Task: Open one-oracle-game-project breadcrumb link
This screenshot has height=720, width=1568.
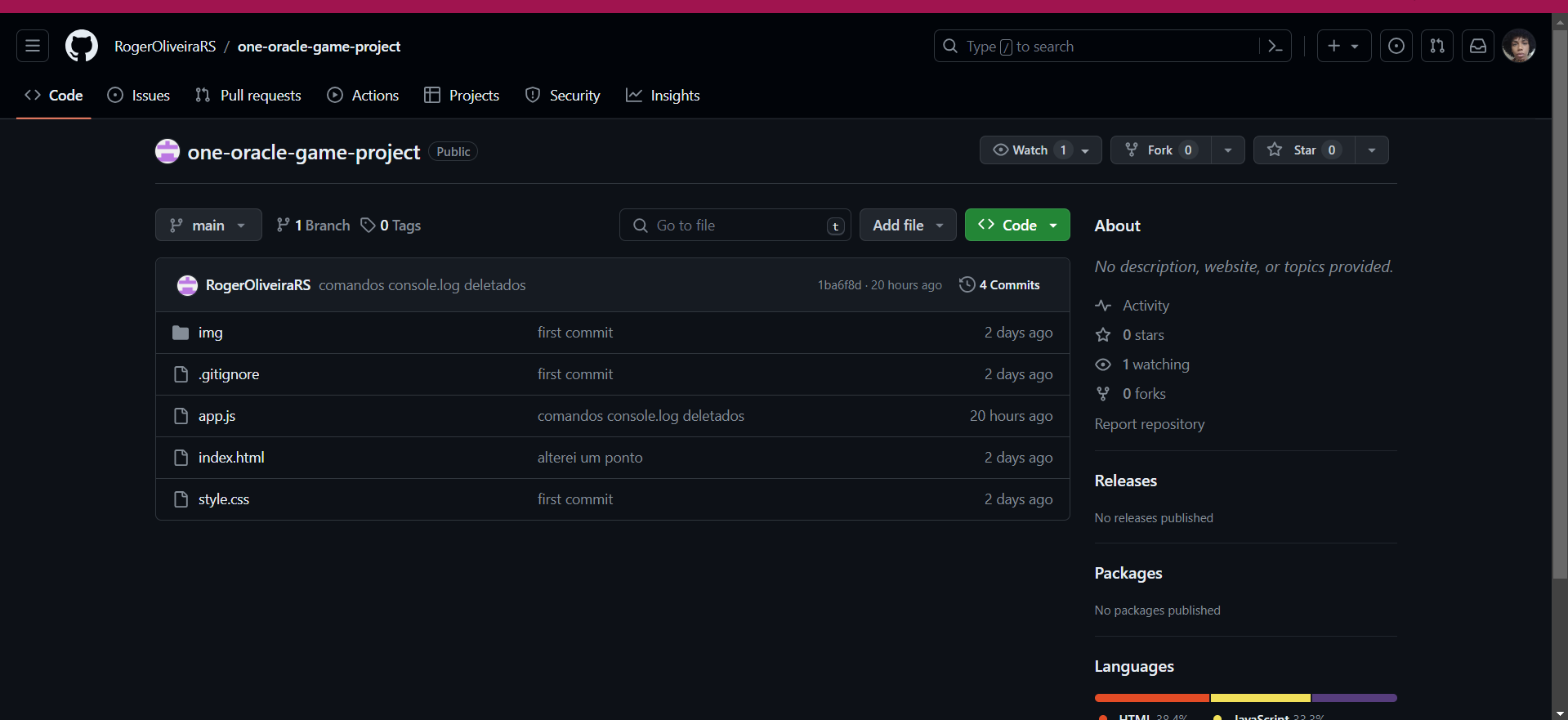Action: [x=319, y=47]
